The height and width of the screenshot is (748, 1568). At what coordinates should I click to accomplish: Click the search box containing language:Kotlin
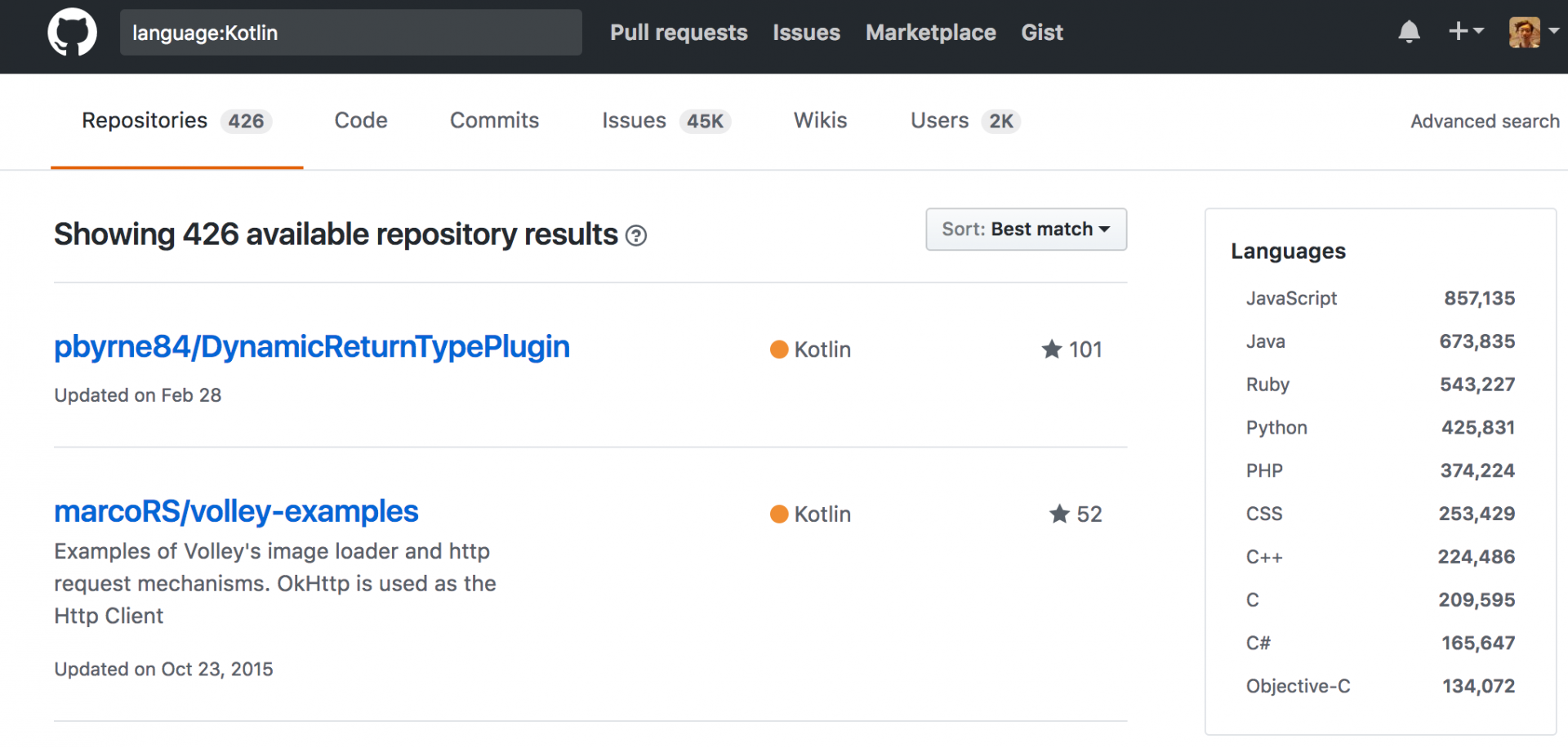pyautogui.click(x=350, y=33)
